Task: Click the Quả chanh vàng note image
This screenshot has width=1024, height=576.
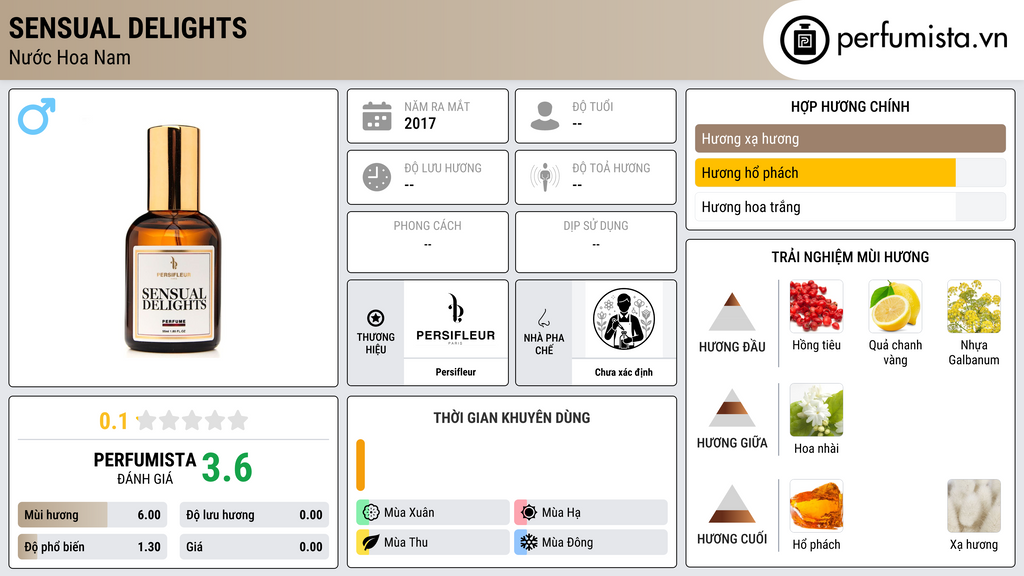Action: [x=895, y=306]
